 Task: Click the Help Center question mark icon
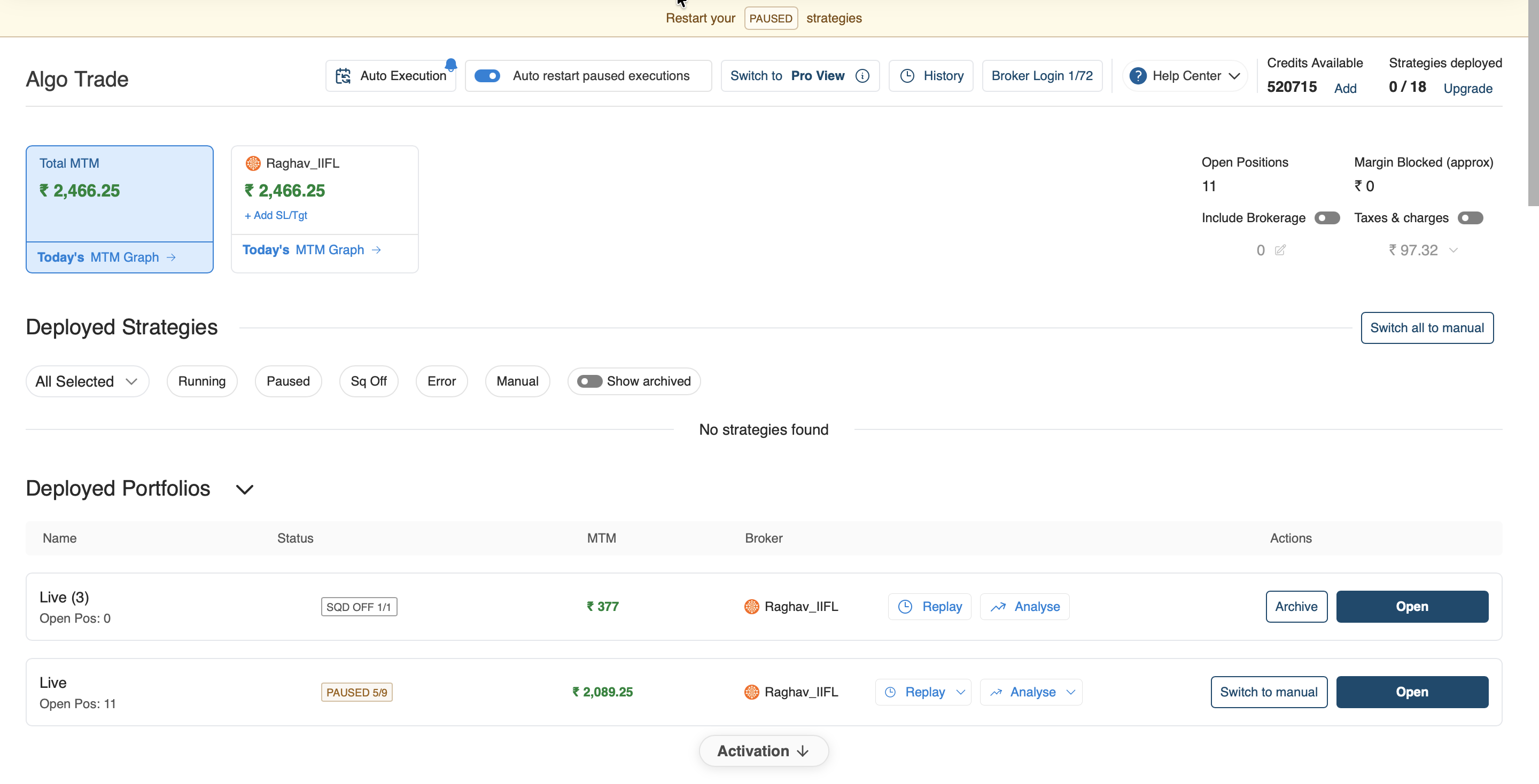[1138, 76]
